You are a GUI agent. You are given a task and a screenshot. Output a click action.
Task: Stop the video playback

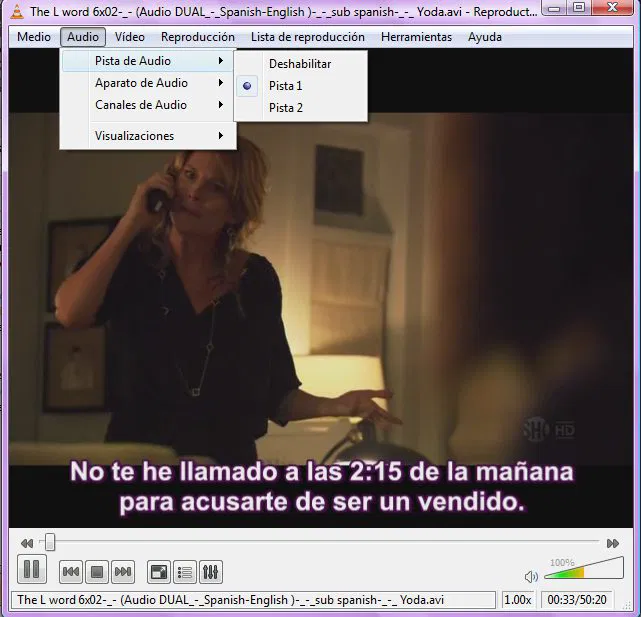pos(97,572)
